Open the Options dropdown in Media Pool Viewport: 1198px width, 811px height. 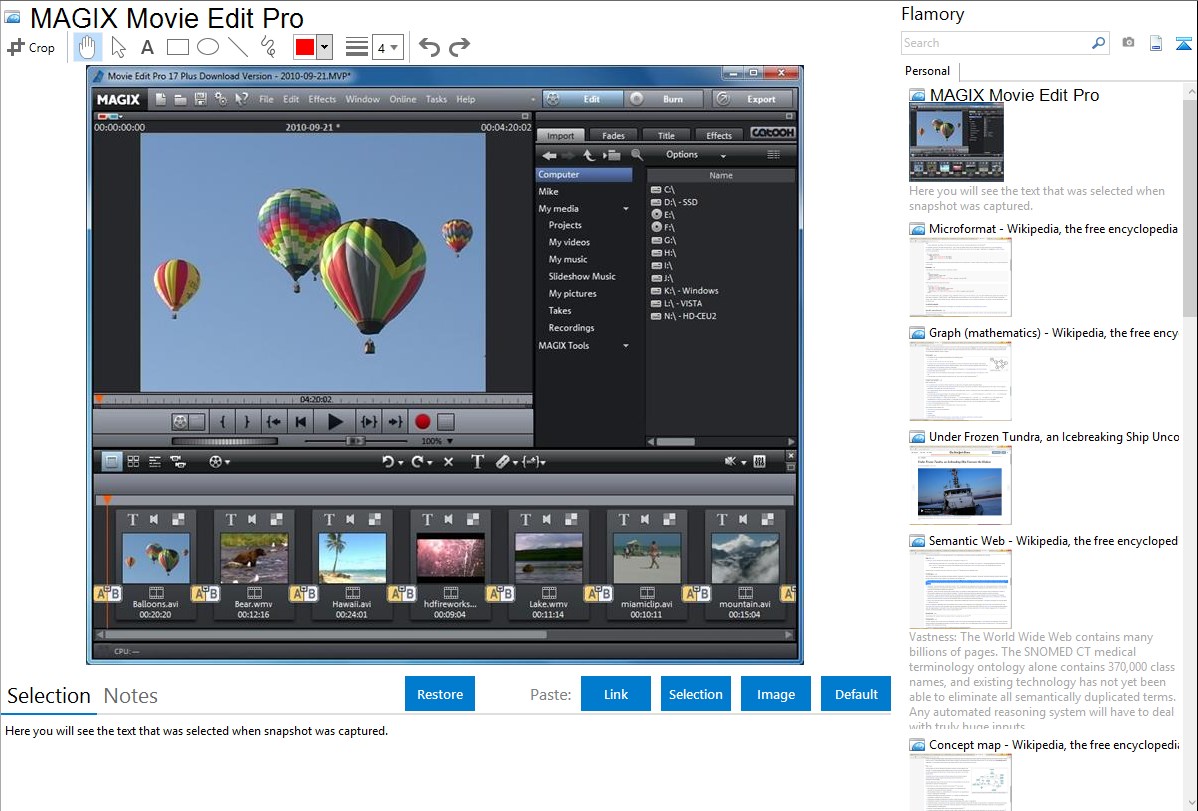click(695, 154)
